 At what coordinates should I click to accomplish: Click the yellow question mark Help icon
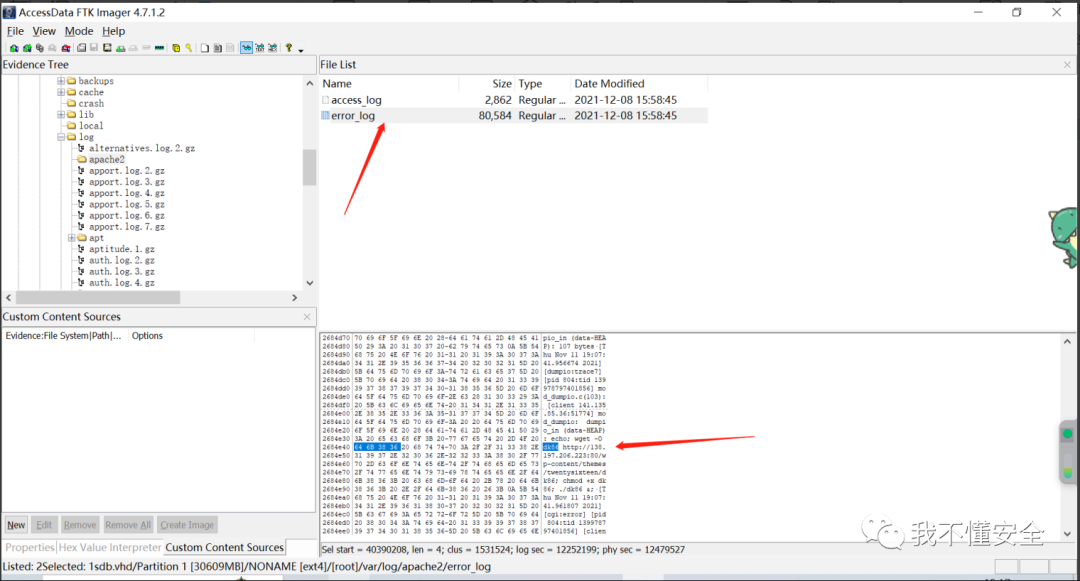pyautogui.click(x=289, y=48)
